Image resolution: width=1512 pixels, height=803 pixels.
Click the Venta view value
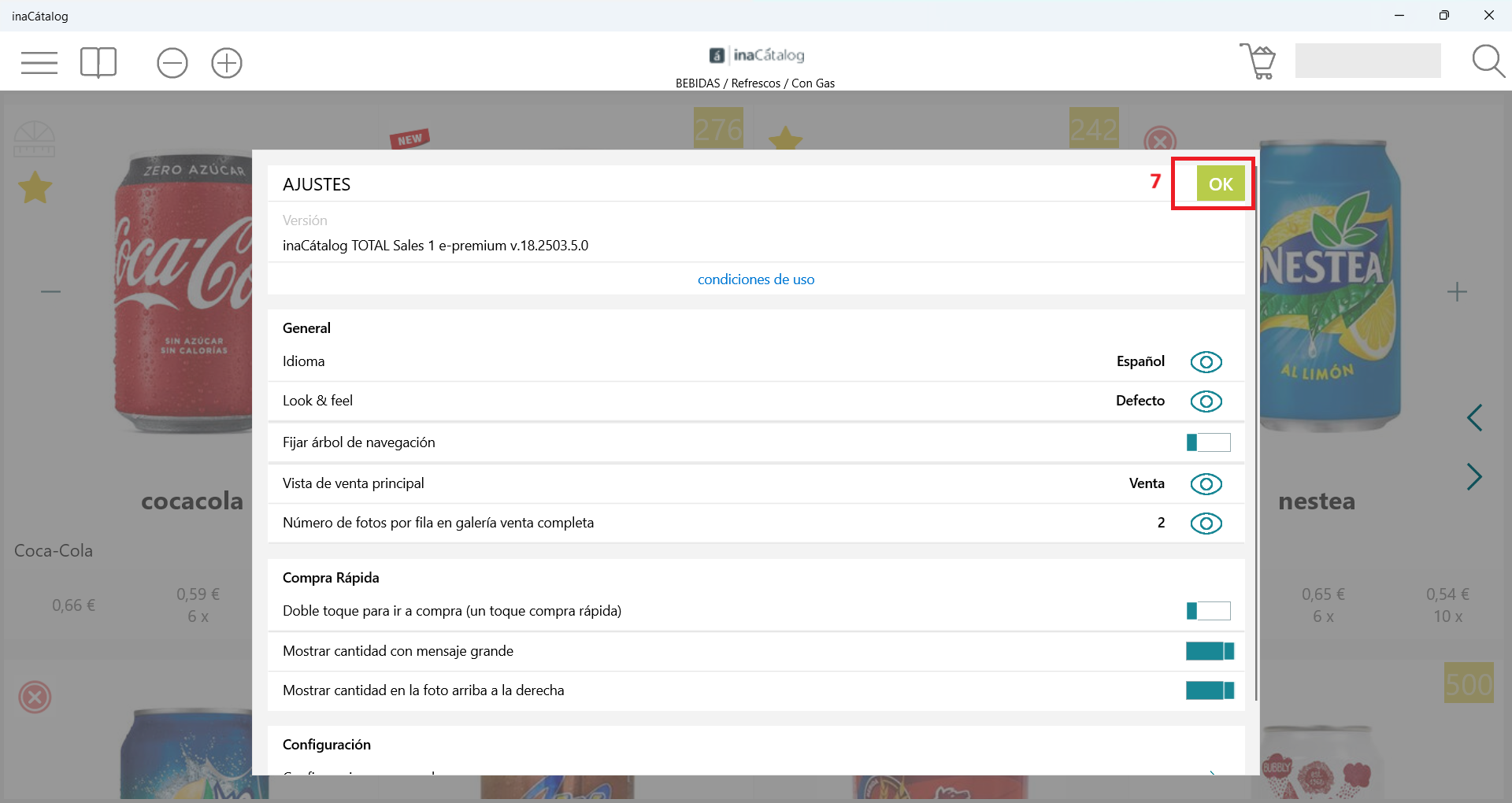tap(1147, 483)
